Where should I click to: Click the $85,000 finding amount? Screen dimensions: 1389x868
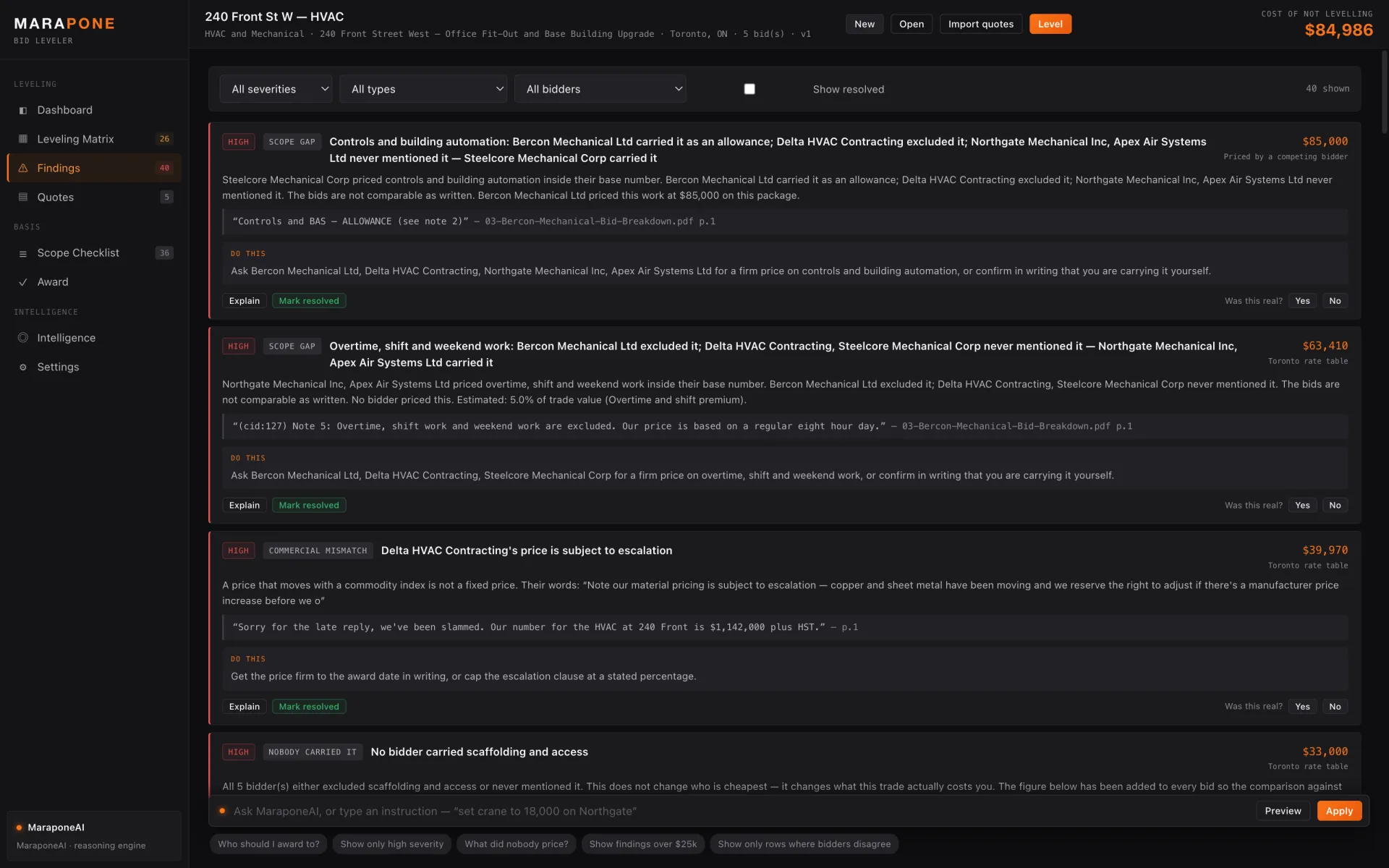[x=1325, y=142]
